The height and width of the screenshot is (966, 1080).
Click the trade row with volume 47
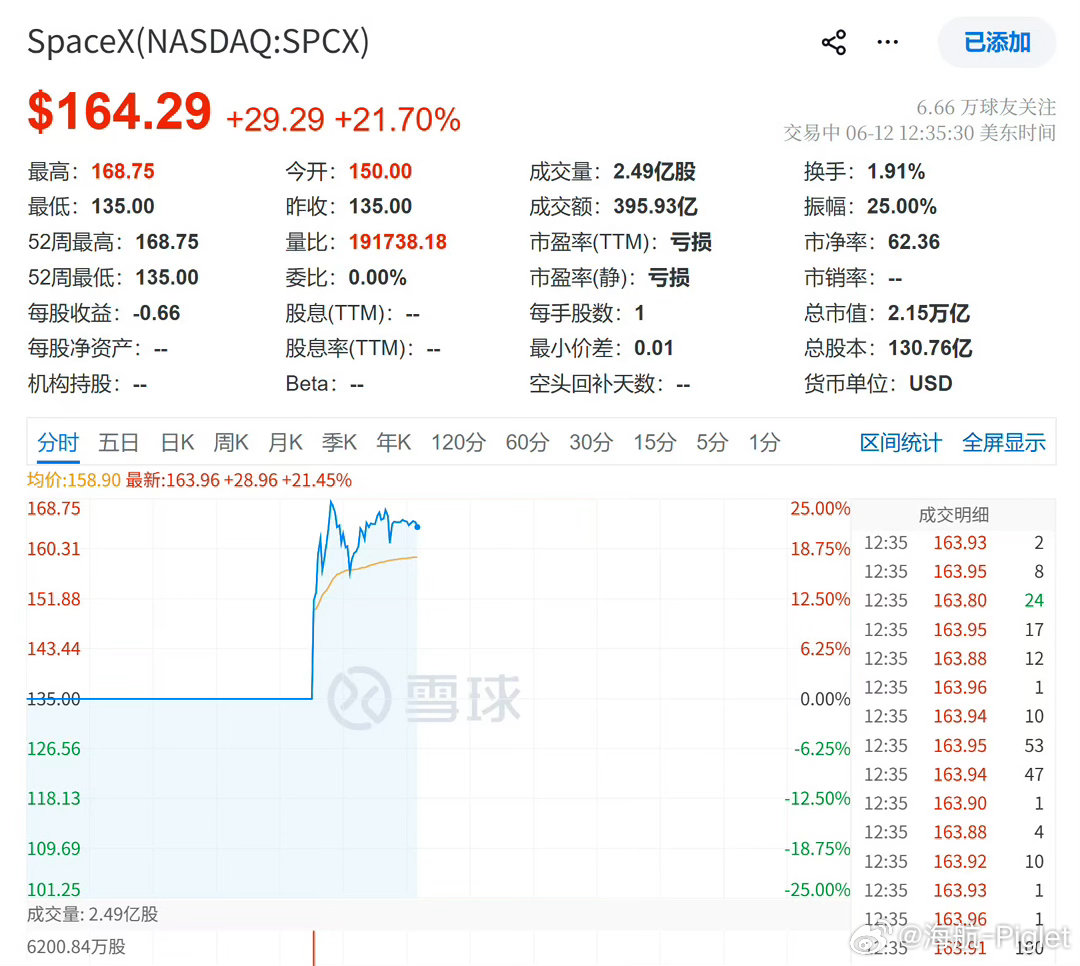954,774
